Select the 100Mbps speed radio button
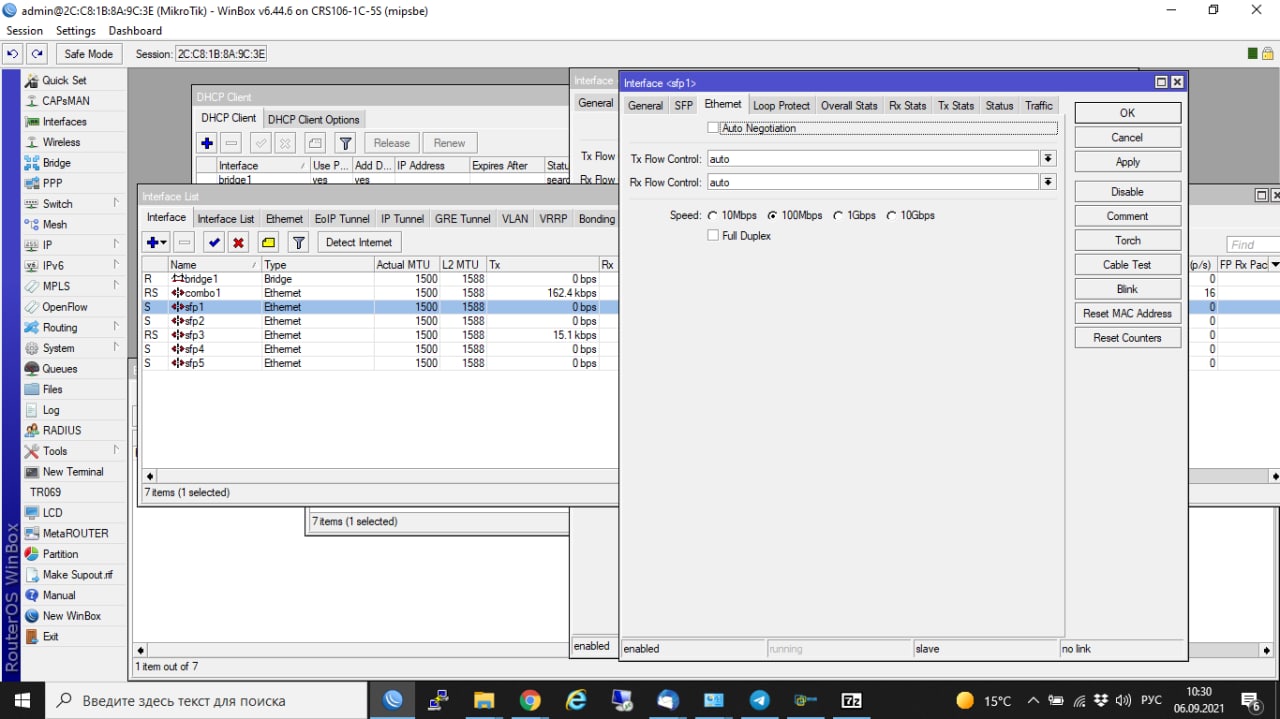Screen dimensions: 1280x719 click(772, 216)
